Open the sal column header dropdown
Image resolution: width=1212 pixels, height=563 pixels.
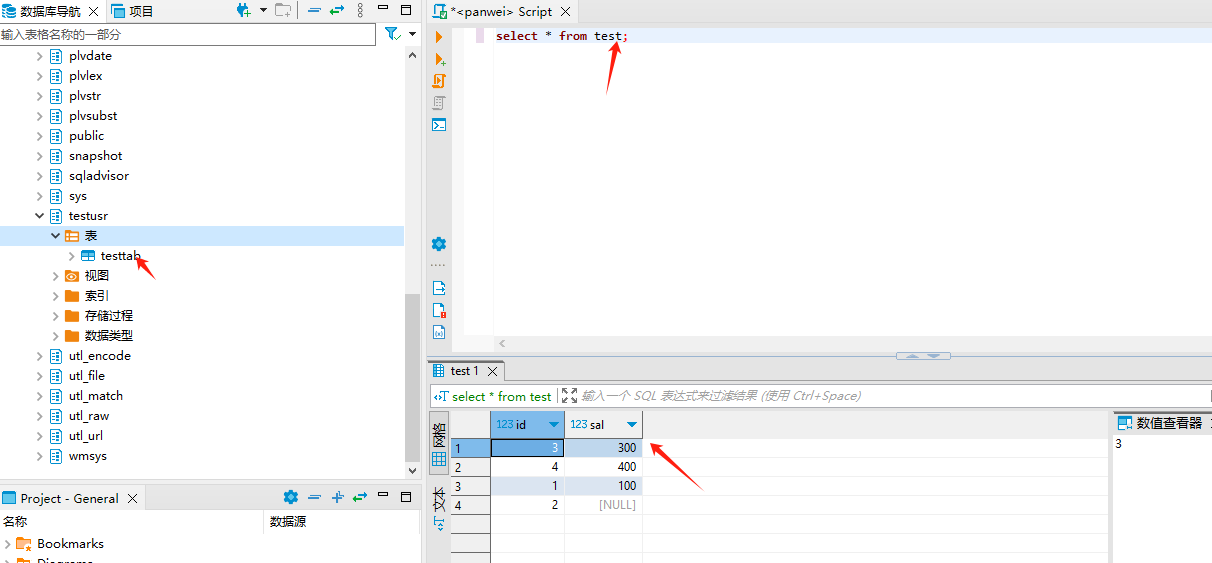click(x=632, y=425)
